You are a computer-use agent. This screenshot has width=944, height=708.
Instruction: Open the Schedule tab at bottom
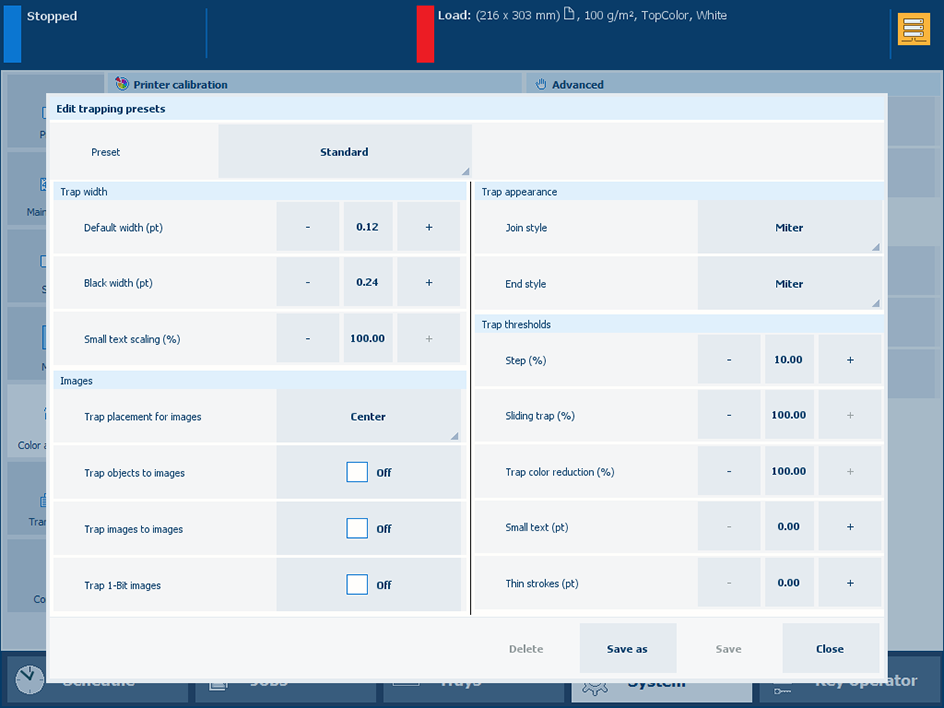click(98, 683)
